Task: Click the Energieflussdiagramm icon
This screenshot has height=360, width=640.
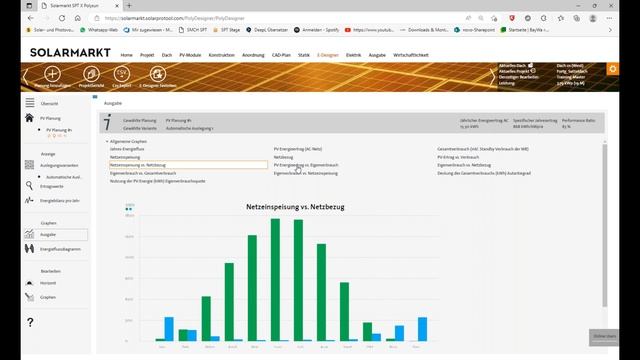Action: pyautogui.click(x=29, y=249)
